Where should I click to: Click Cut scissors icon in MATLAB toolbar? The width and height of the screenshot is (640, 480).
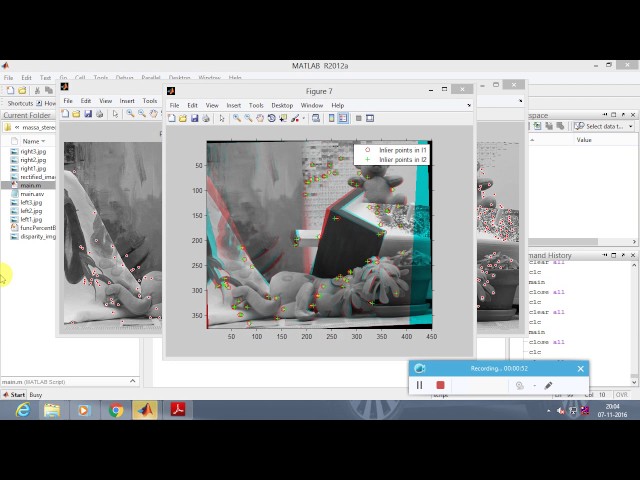(37, 90)
